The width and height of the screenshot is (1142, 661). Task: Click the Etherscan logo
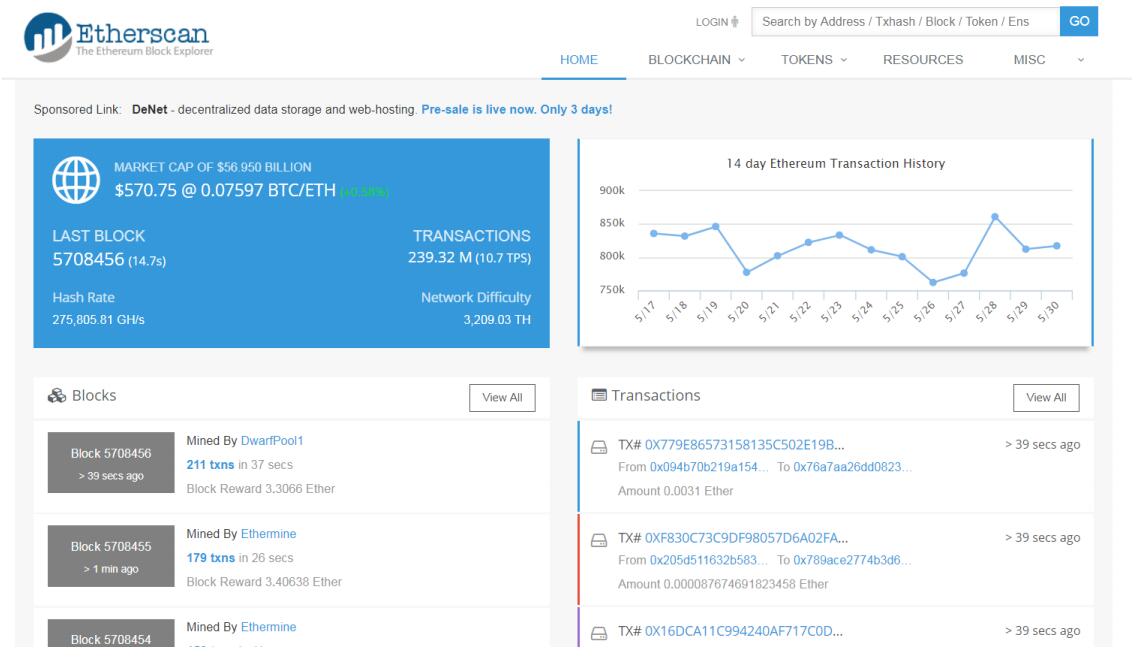[x=118, y=36]
